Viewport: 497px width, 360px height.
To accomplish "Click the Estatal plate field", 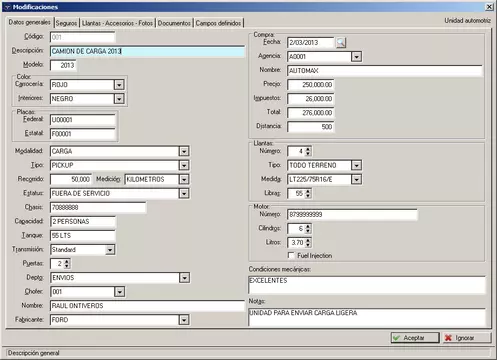I will coord(83,134).
